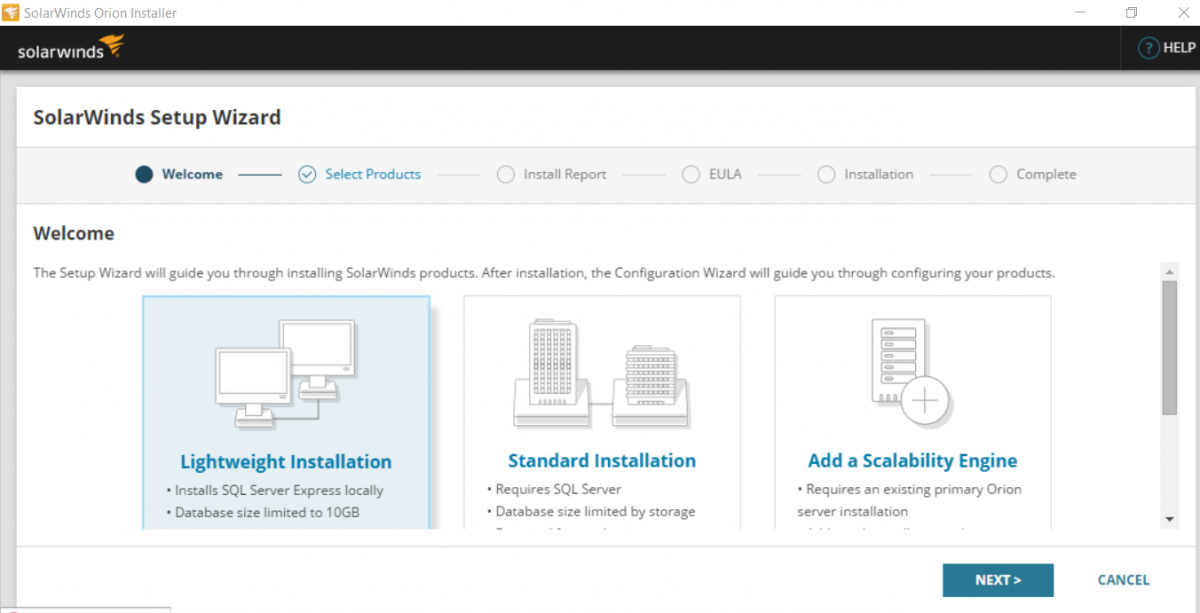The height and width of the screenshot is (613, 1200).
Task: Click the vertical scrollbar thumb
Action: tap(1169, 346)
